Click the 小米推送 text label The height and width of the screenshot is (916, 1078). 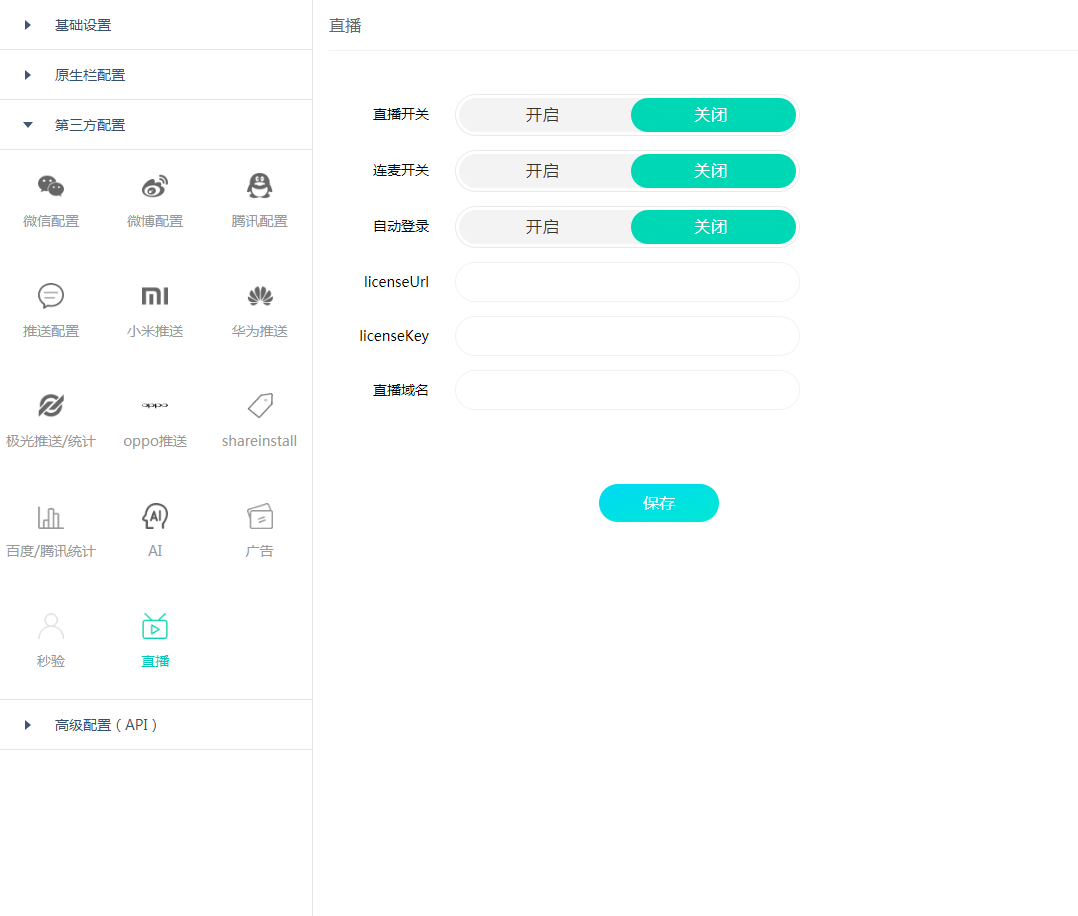tap(155, 331)
